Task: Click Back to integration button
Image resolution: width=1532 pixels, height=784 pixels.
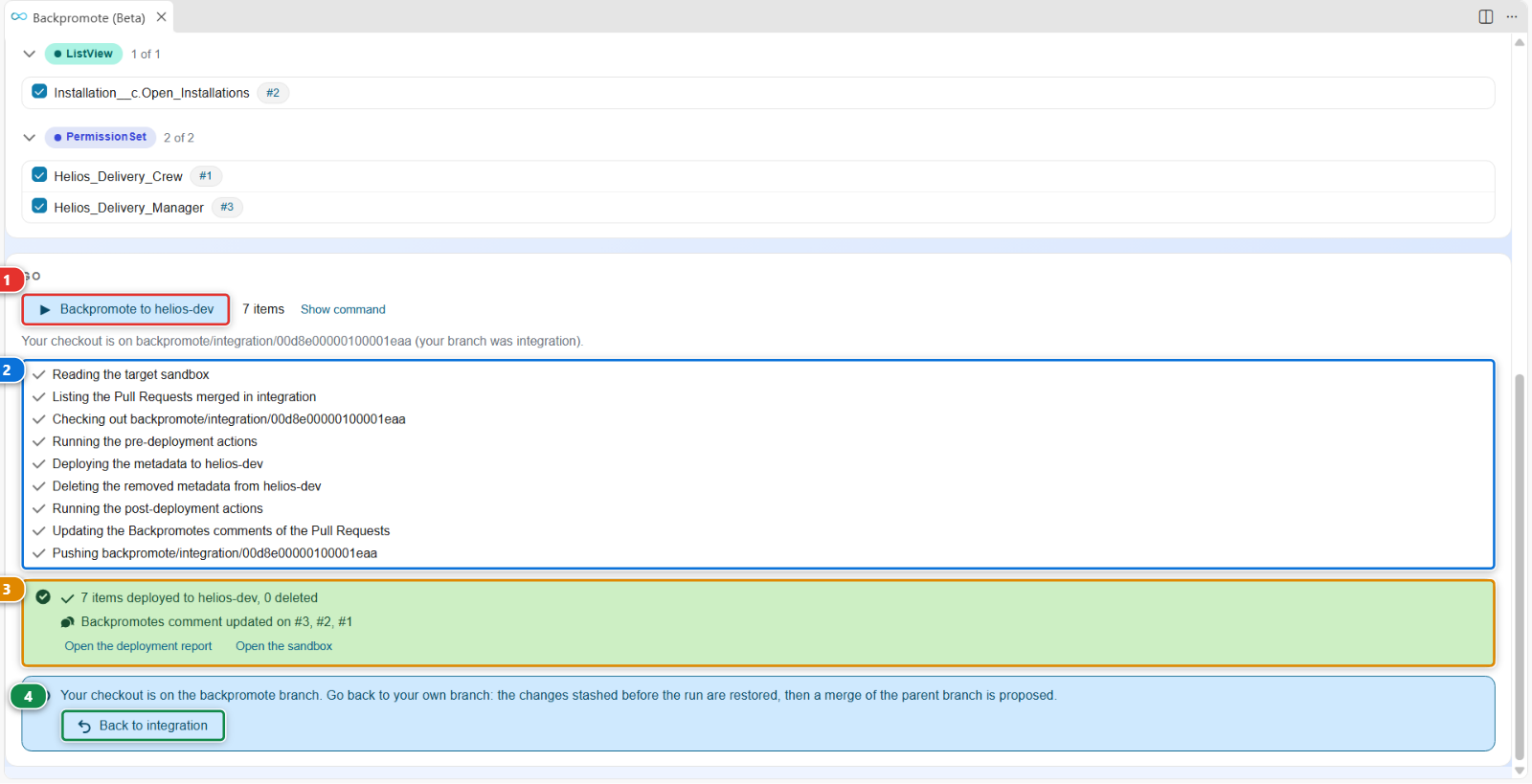Action: click(143, 726)
